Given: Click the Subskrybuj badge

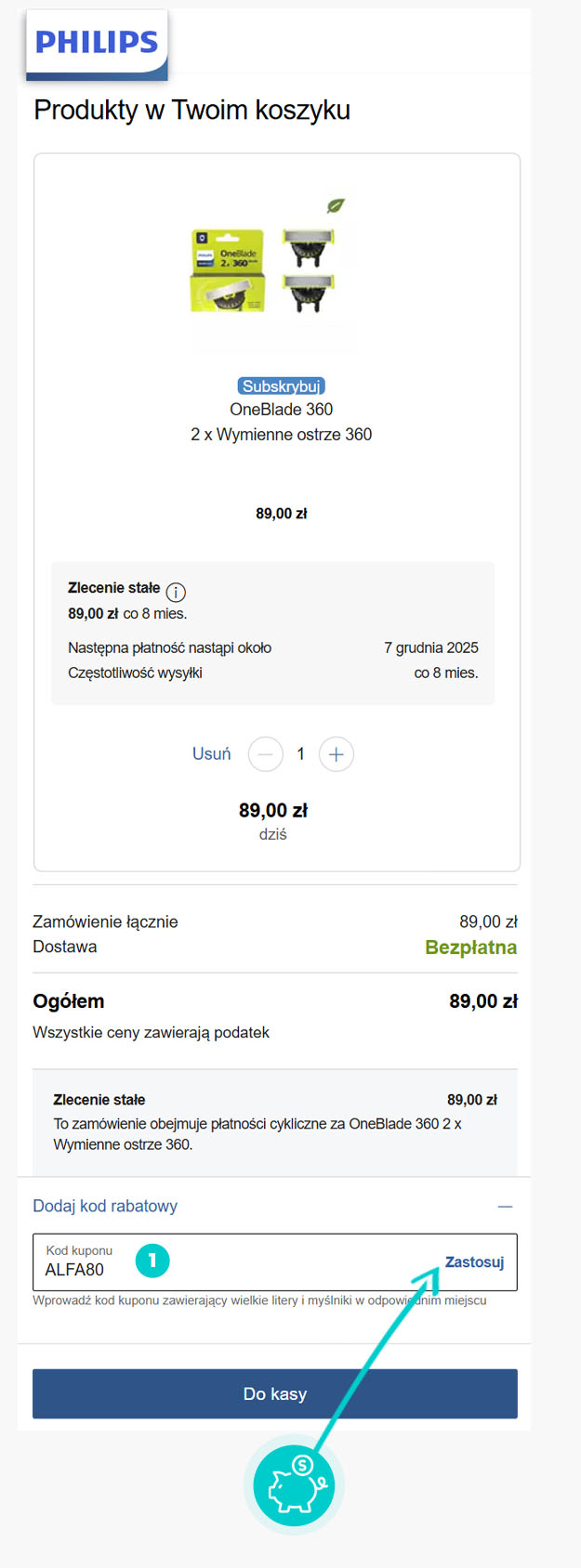Looking at the screenshot, I should click(282, 386).
